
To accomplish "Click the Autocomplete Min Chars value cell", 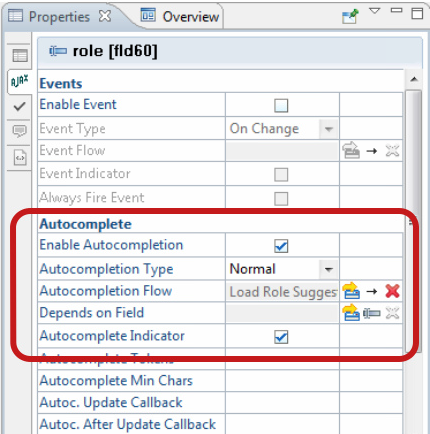I will point(282,381).
